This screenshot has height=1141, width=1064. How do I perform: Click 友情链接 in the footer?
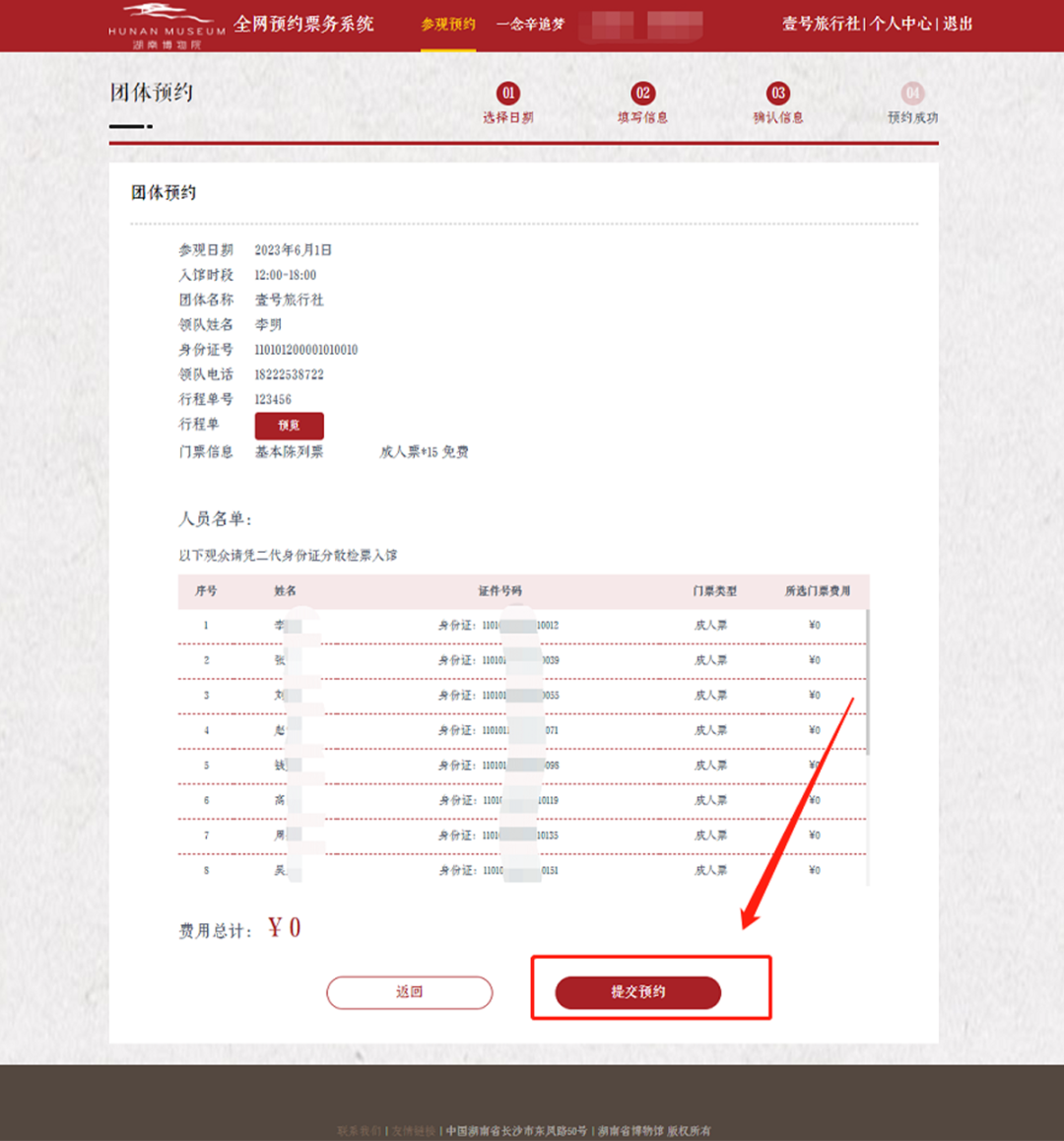[x=414, y=1131]
